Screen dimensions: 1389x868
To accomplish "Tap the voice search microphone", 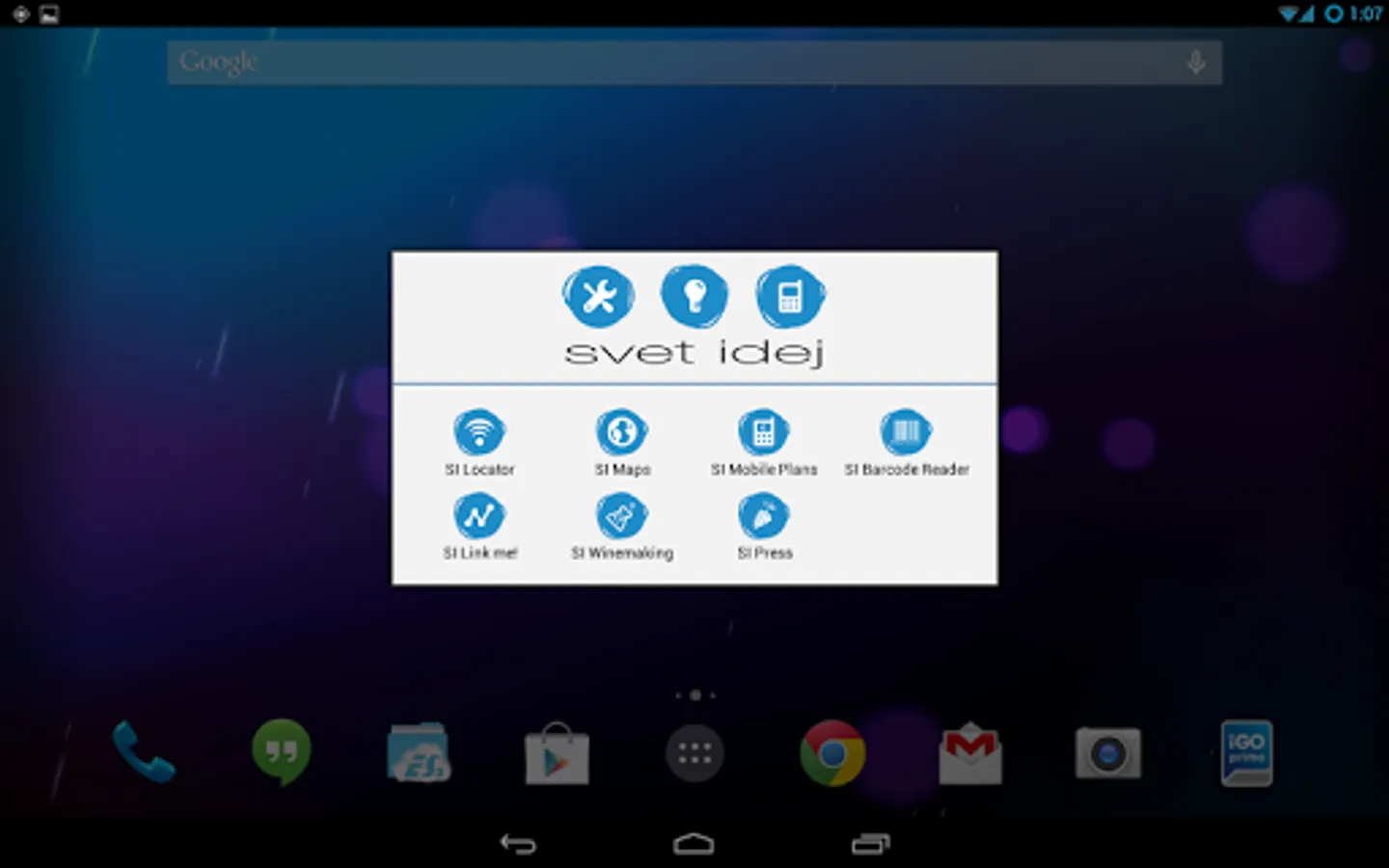I will [1195, 61].
